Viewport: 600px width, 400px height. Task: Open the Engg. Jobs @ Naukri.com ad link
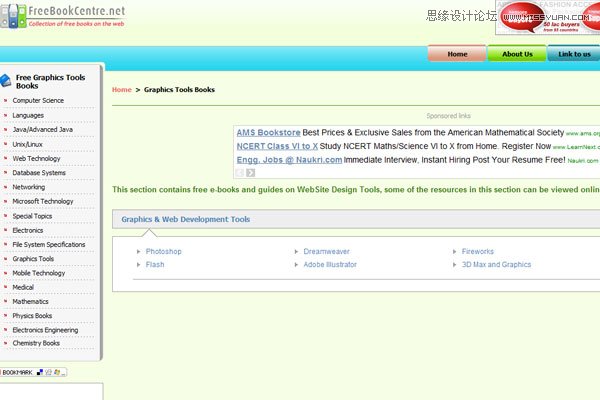[x=289, y=160]
